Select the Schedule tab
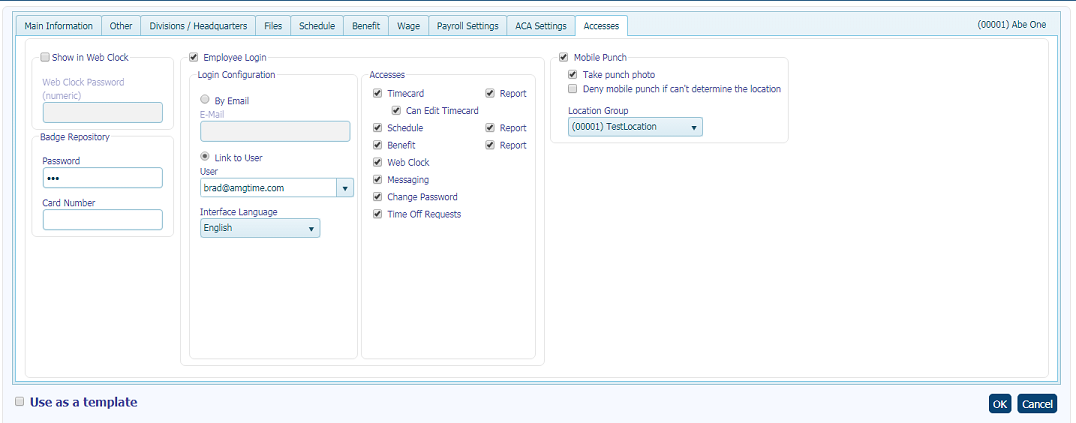1076x423 pixels. [317, 25]
